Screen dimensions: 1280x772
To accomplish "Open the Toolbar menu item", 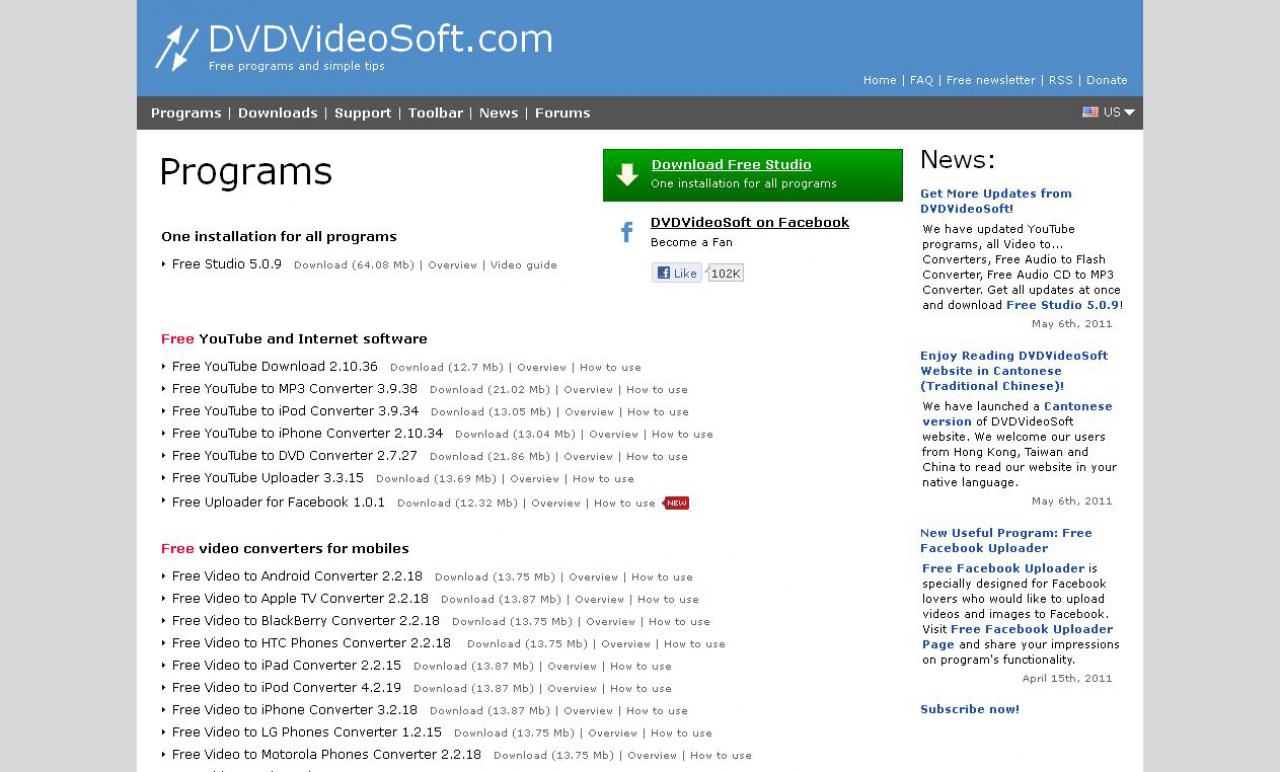I will pyautogui.click(x=436, y=113).
